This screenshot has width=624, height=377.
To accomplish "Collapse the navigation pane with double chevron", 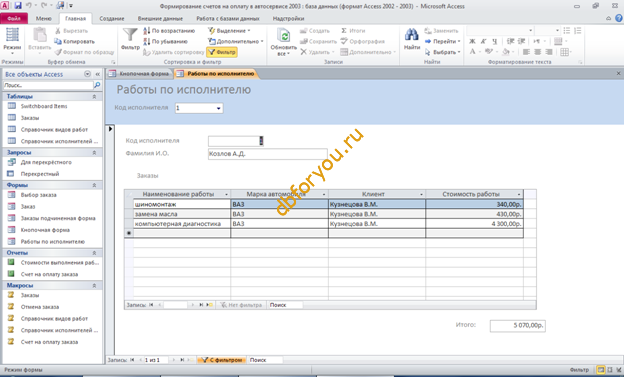I will (98, 74).
